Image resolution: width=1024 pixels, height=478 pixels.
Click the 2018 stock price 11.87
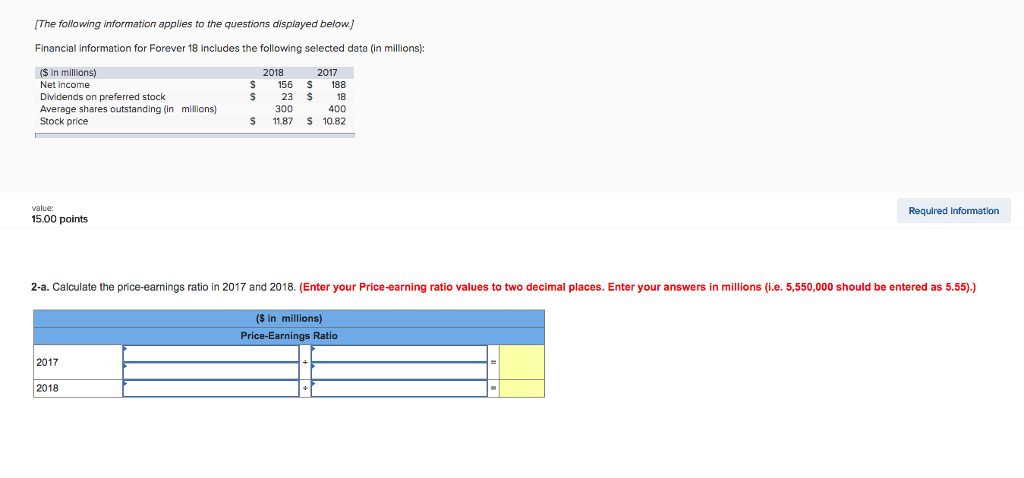282,121
